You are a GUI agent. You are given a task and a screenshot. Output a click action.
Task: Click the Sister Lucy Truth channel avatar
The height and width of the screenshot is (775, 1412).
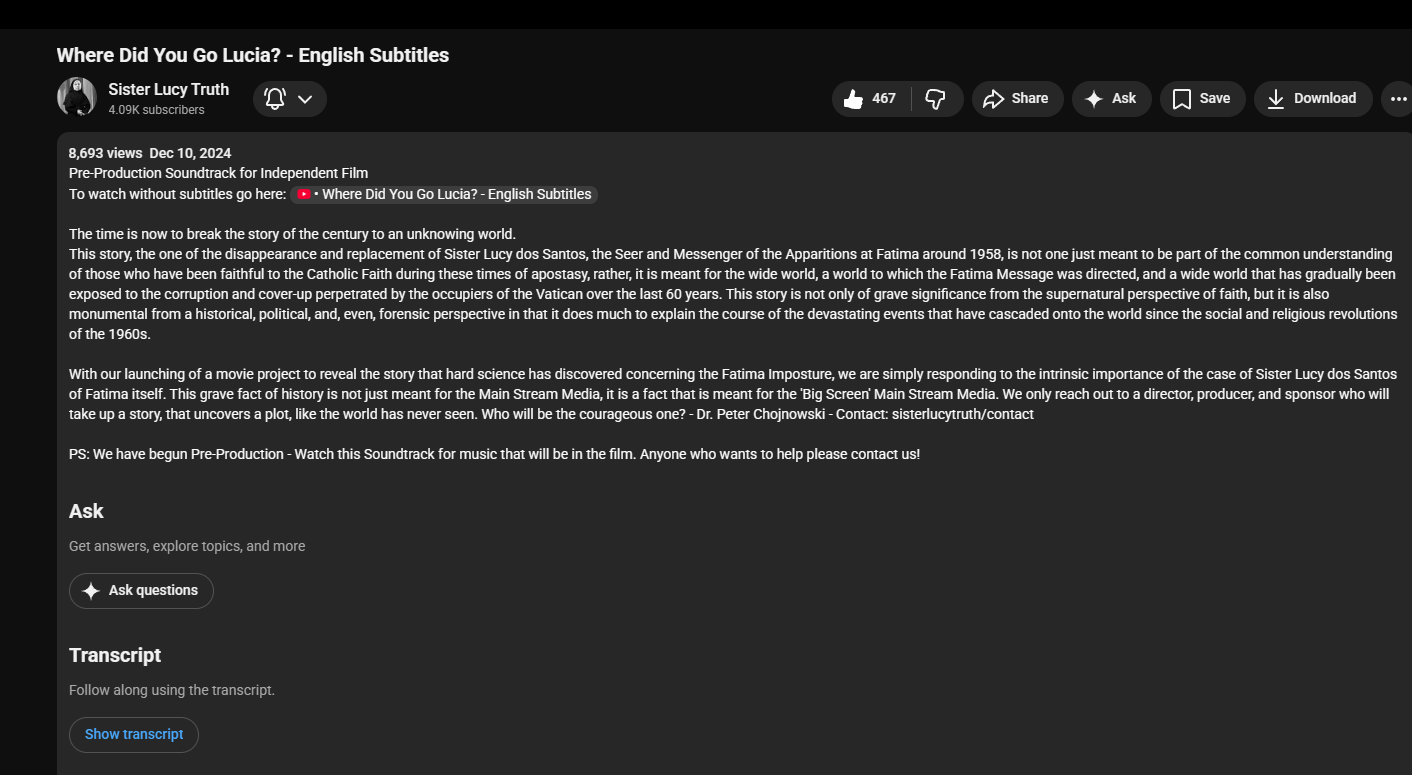coord(77,97)
